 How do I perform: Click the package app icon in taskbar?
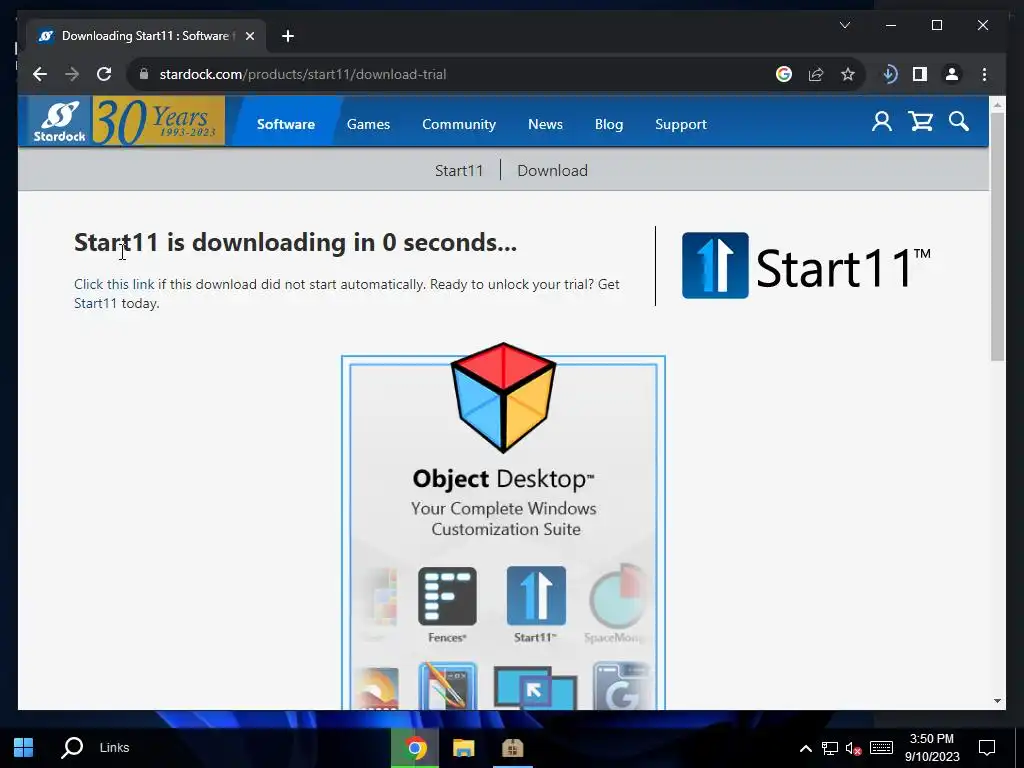pos(513,748)
